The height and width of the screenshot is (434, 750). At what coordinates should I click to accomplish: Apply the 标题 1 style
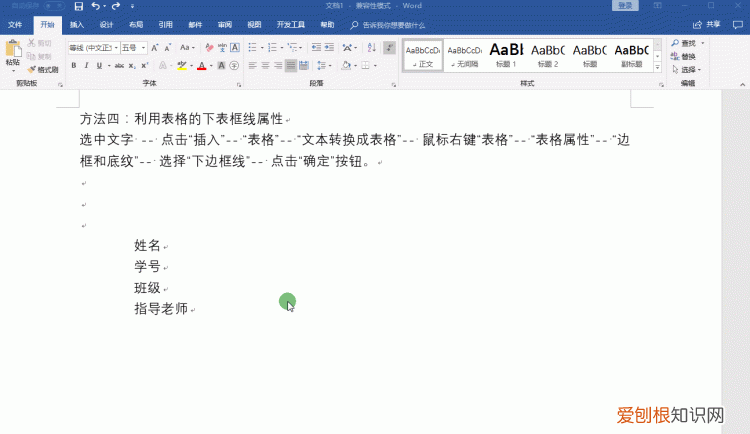click(506, 55)
